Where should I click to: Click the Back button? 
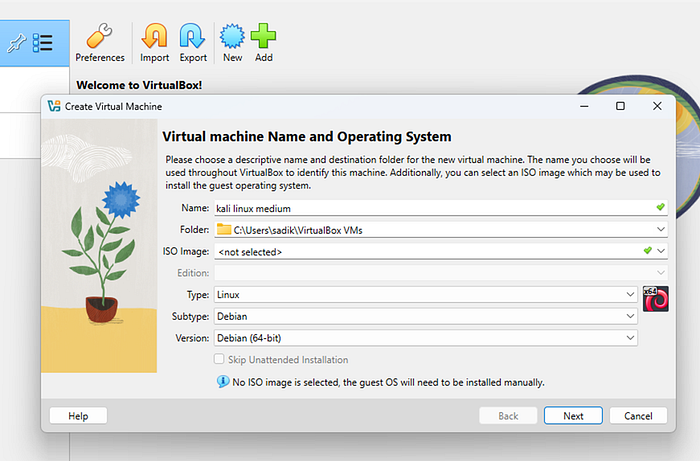tap(508, 415)
